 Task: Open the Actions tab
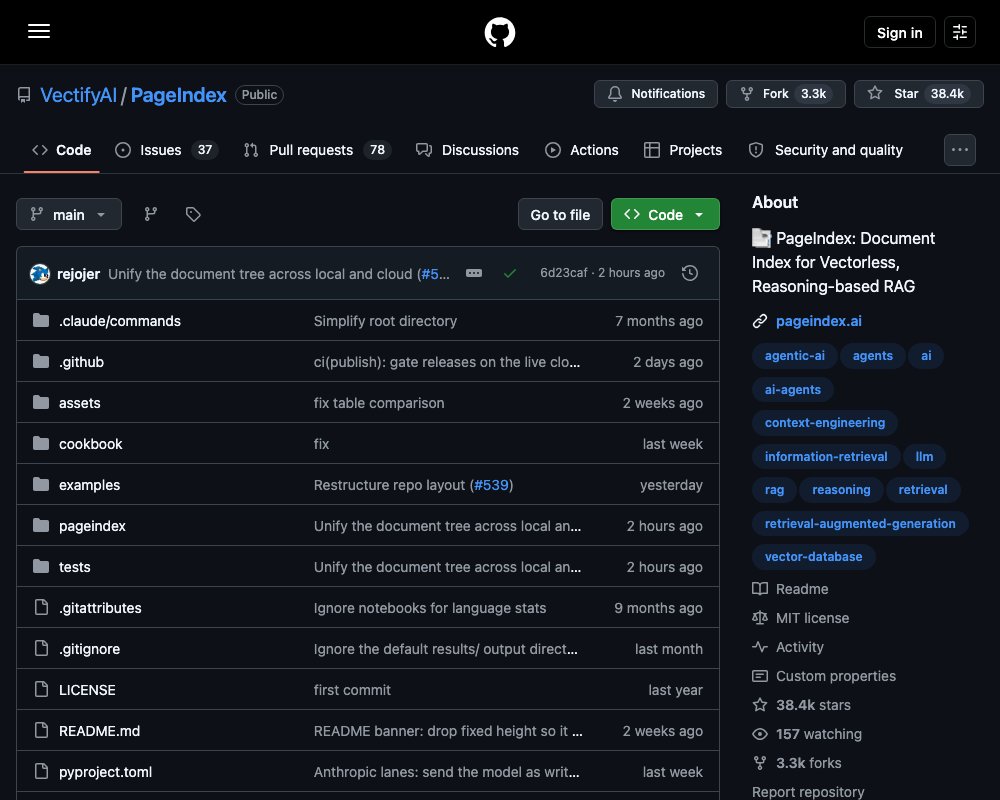click(x=582, y=150)
